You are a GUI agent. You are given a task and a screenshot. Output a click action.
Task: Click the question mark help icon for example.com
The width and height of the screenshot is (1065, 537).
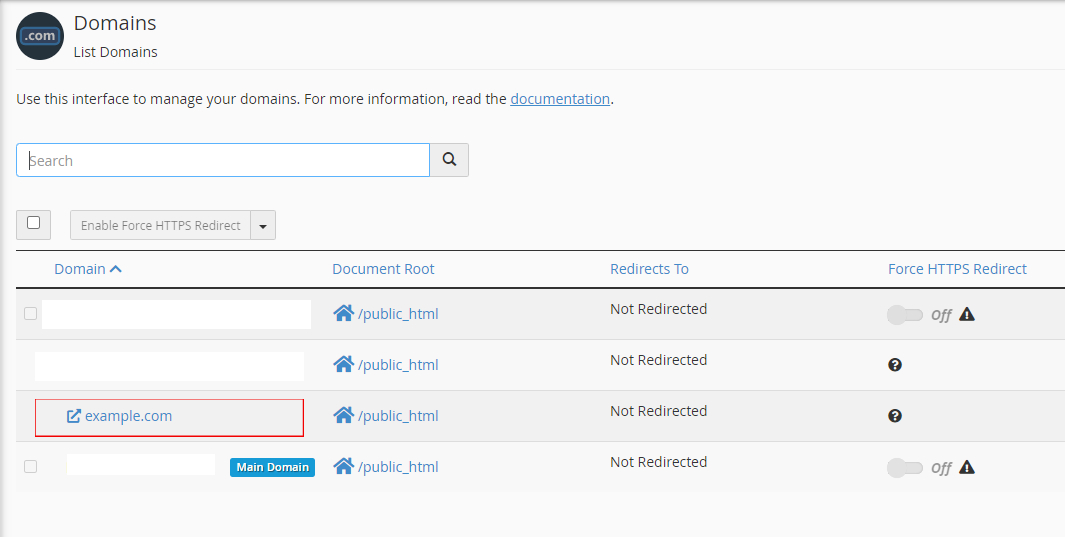tap(895, 415)
